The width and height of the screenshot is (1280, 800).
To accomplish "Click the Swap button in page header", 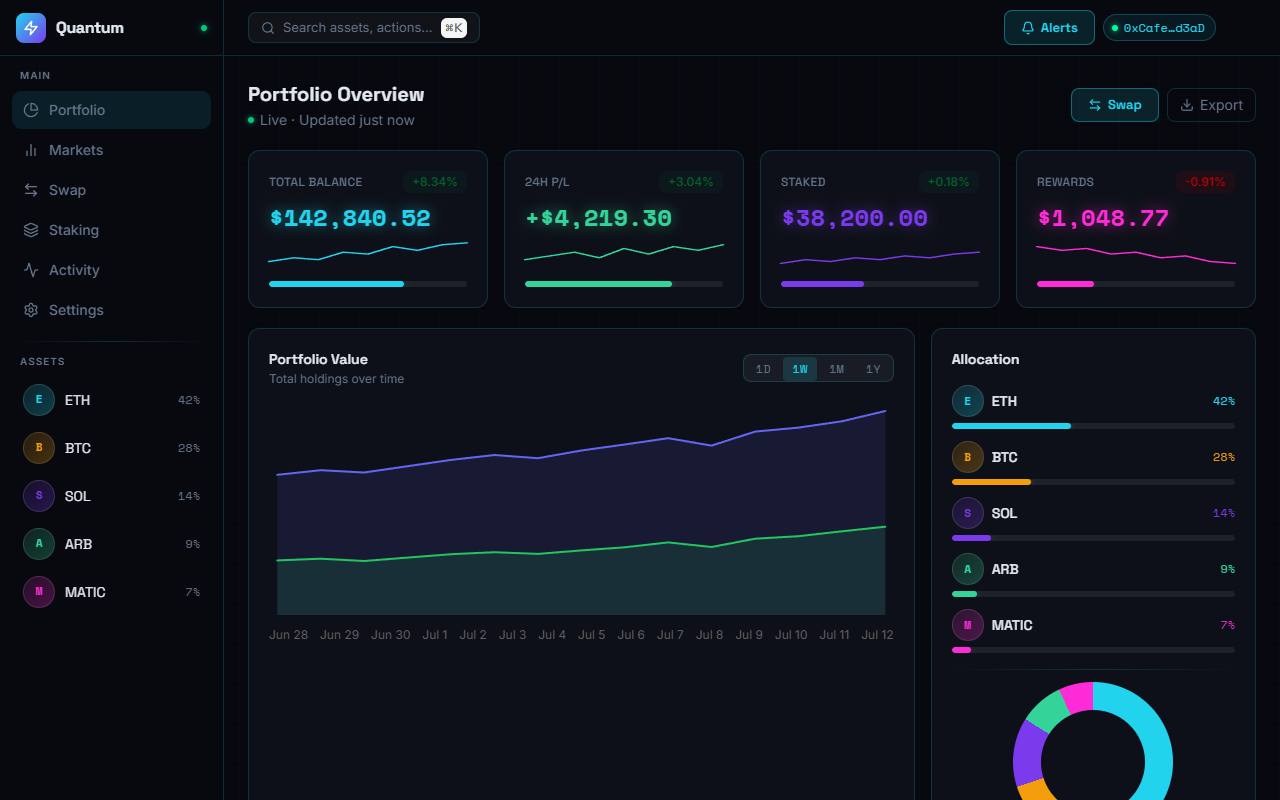I will pos(1115,105).
